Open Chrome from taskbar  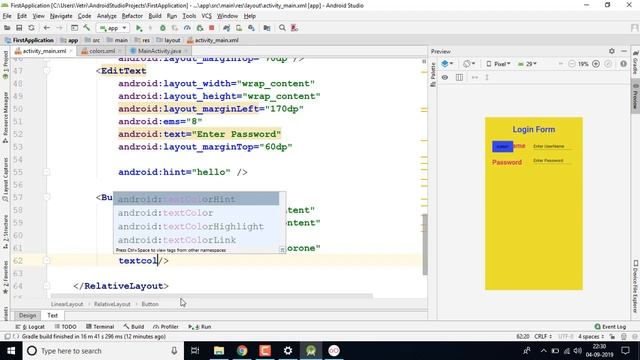[242, 351]
